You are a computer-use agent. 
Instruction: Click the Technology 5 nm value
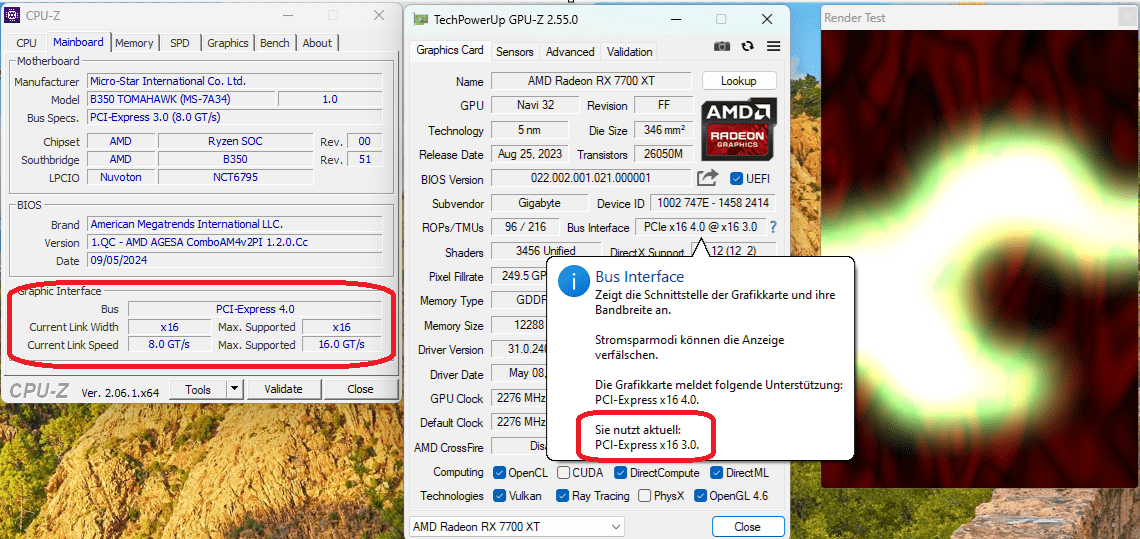(530, 130)
